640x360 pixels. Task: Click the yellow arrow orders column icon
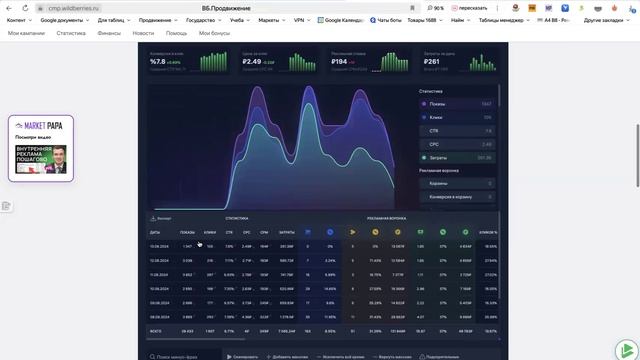[353, 232]
